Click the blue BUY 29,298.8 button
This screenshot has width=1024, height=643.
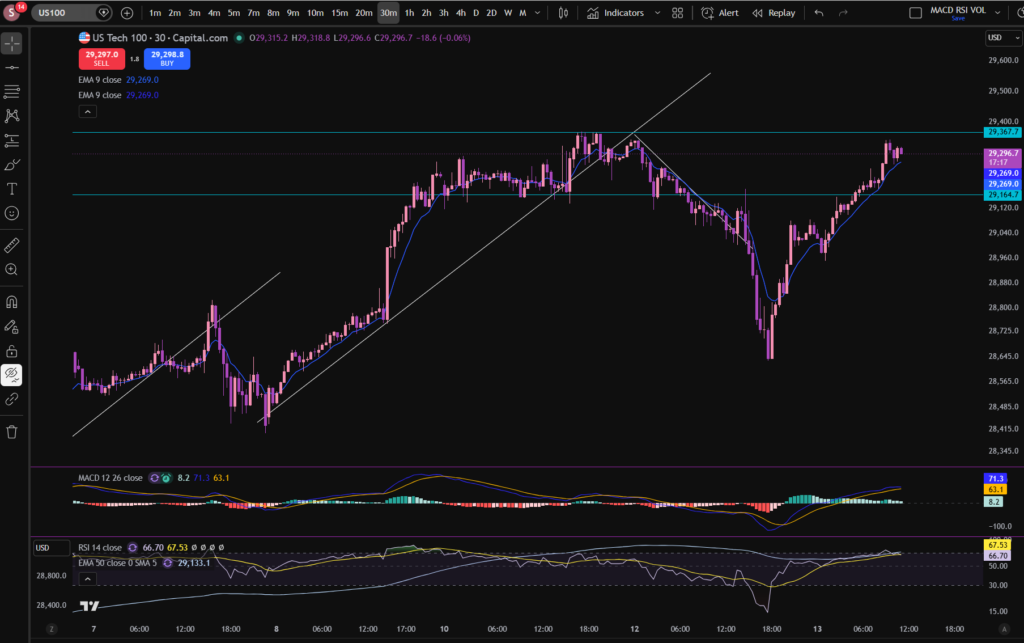167,59
